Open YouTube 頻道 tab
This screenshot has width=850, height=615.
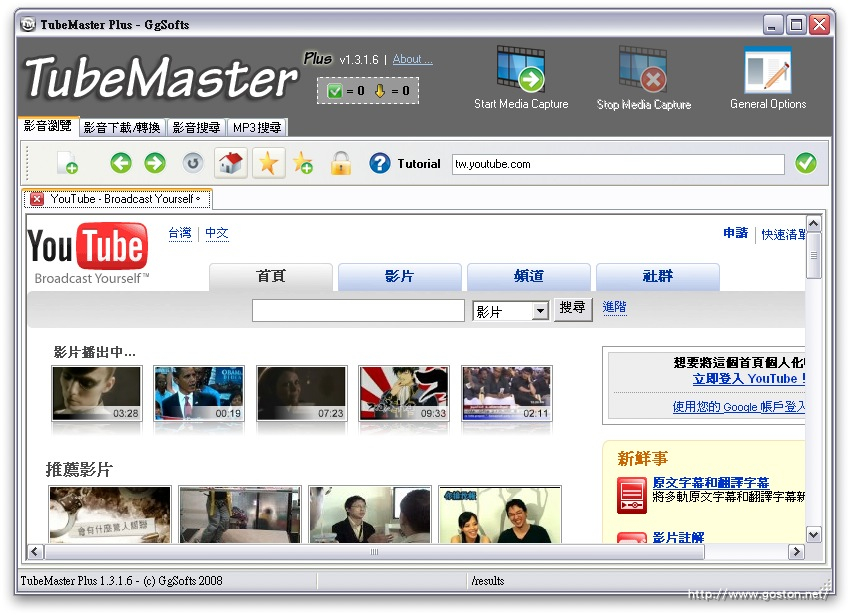(x=529, y=277)
